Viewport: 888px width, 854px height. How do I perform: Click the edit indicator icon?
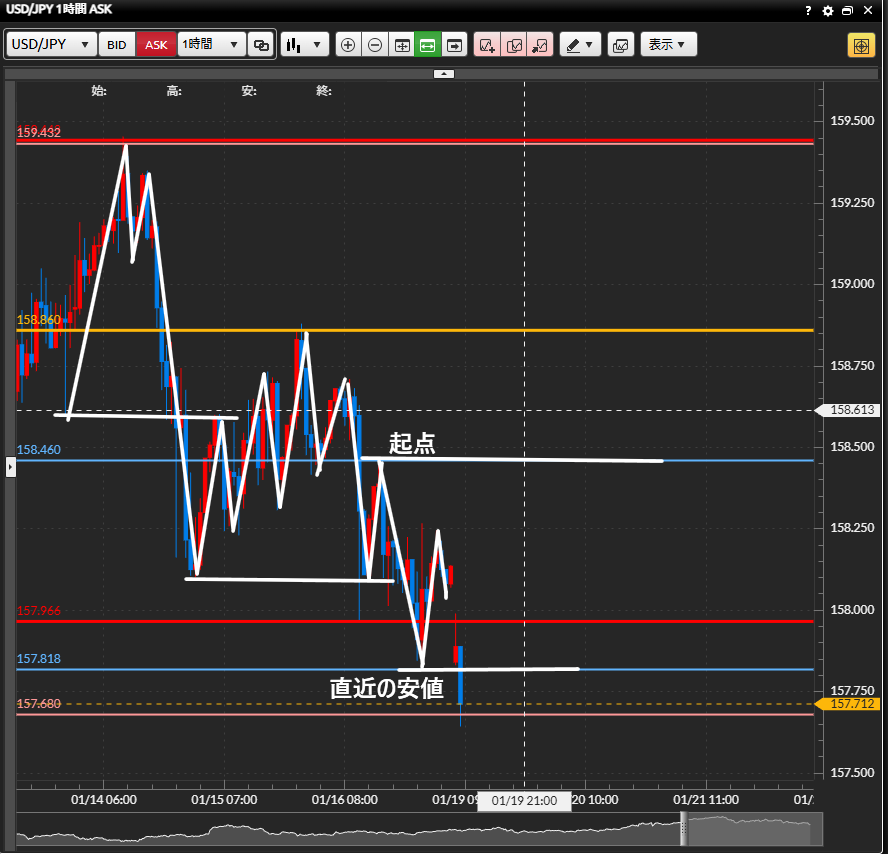[514, 45]
